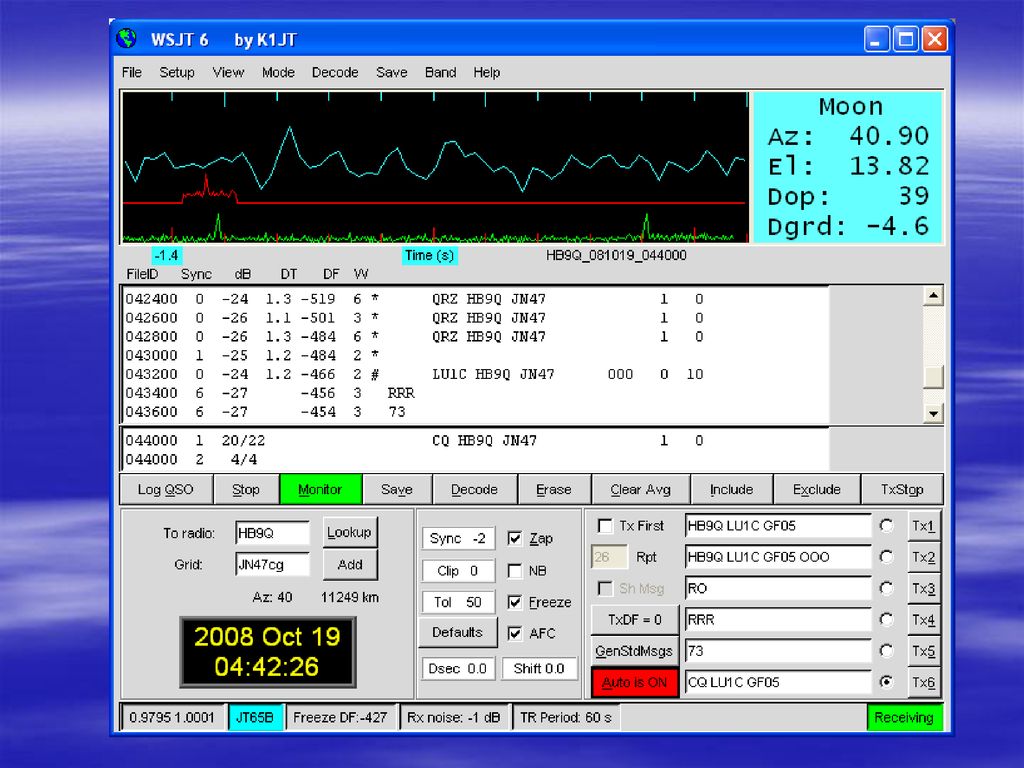The width and height of the screenshot is (1024, 768).
Task: Enable the NB checkbox
Action: (515, 571)
